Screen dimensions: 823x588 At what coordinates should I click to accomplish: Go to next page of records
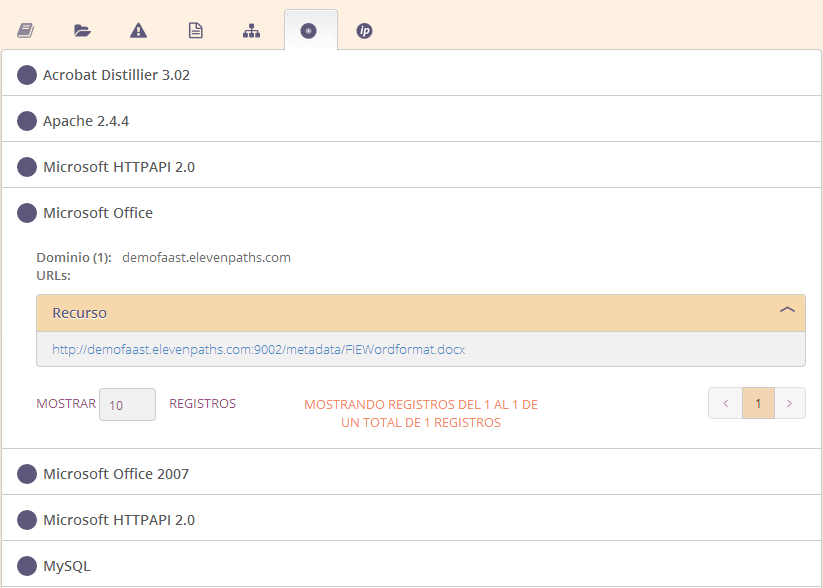point(789,403)
